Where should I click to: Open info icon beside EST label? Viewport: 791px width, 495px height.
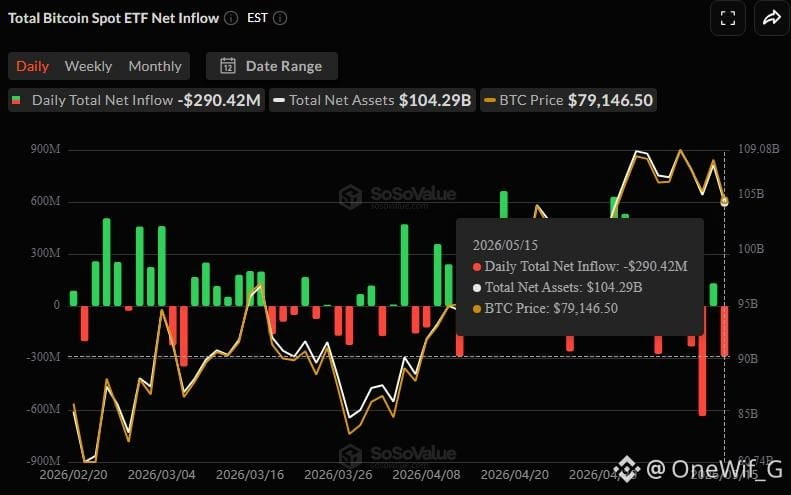280,19
